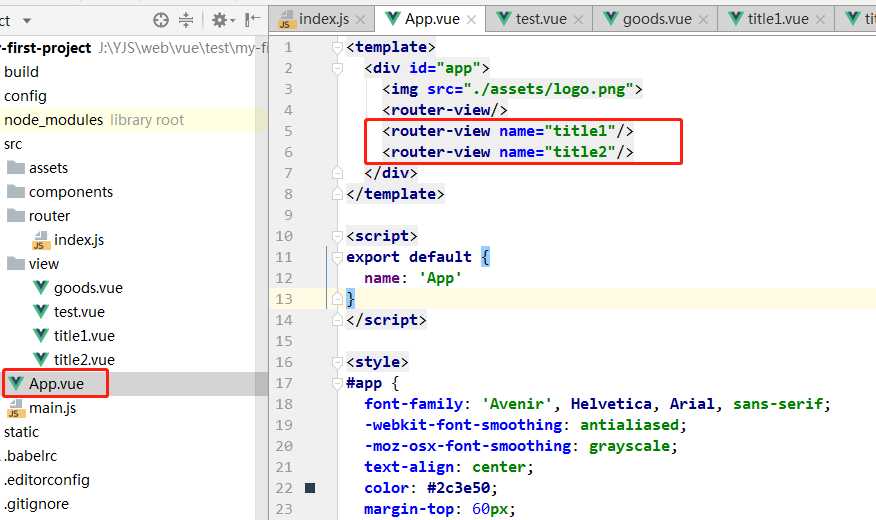Click the view folder icon
The height and width of the screenshot is (520, 876).
coord(16,264)
